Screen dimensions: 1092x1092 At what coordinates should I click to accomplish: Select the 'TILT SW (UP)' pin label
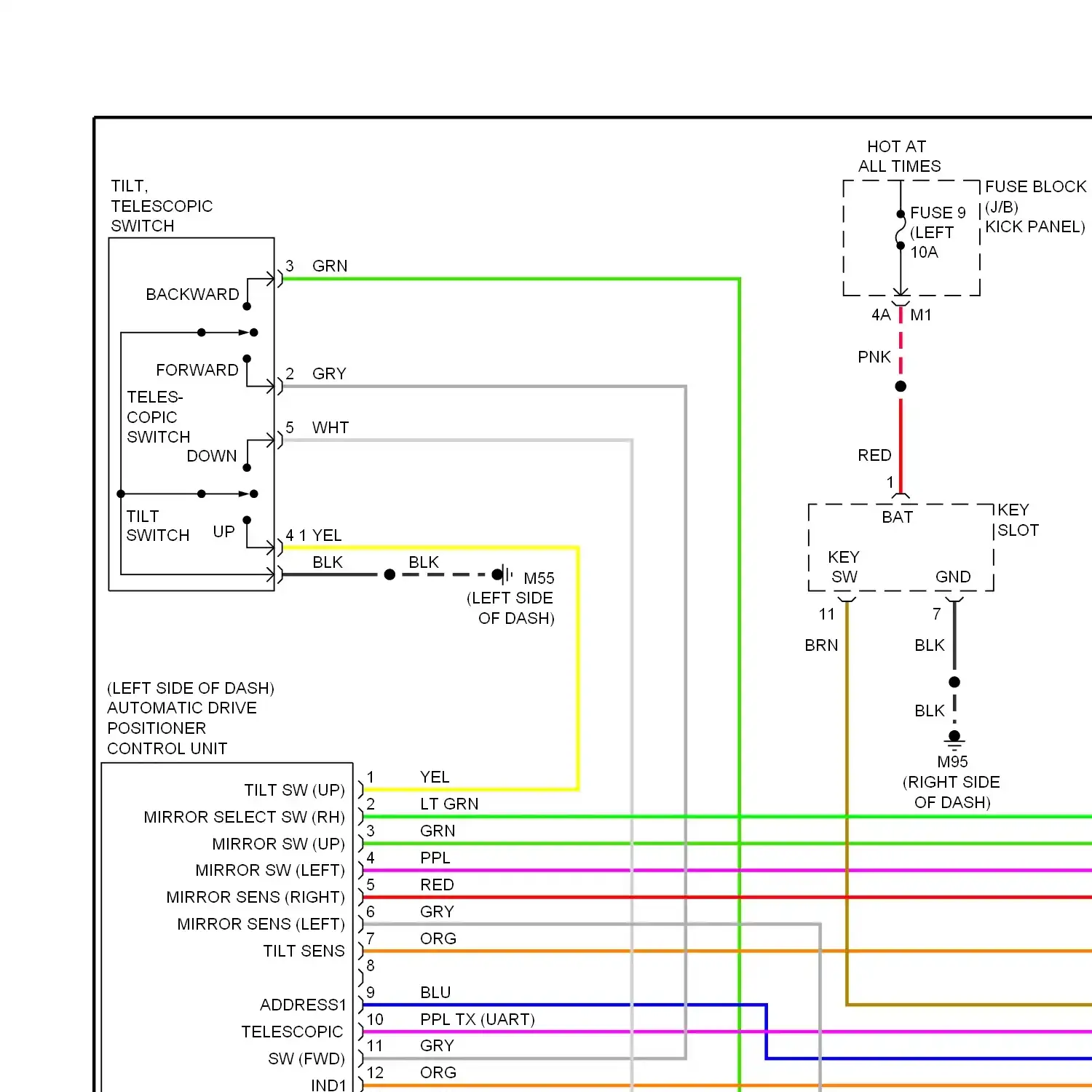click(295, 790)
